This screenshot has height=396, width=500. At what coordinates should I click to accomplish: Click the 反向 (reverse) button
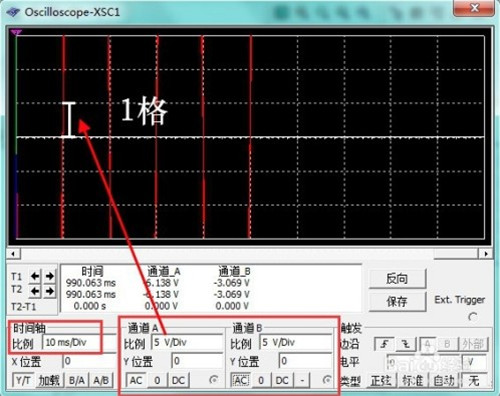tap(397, 278)
